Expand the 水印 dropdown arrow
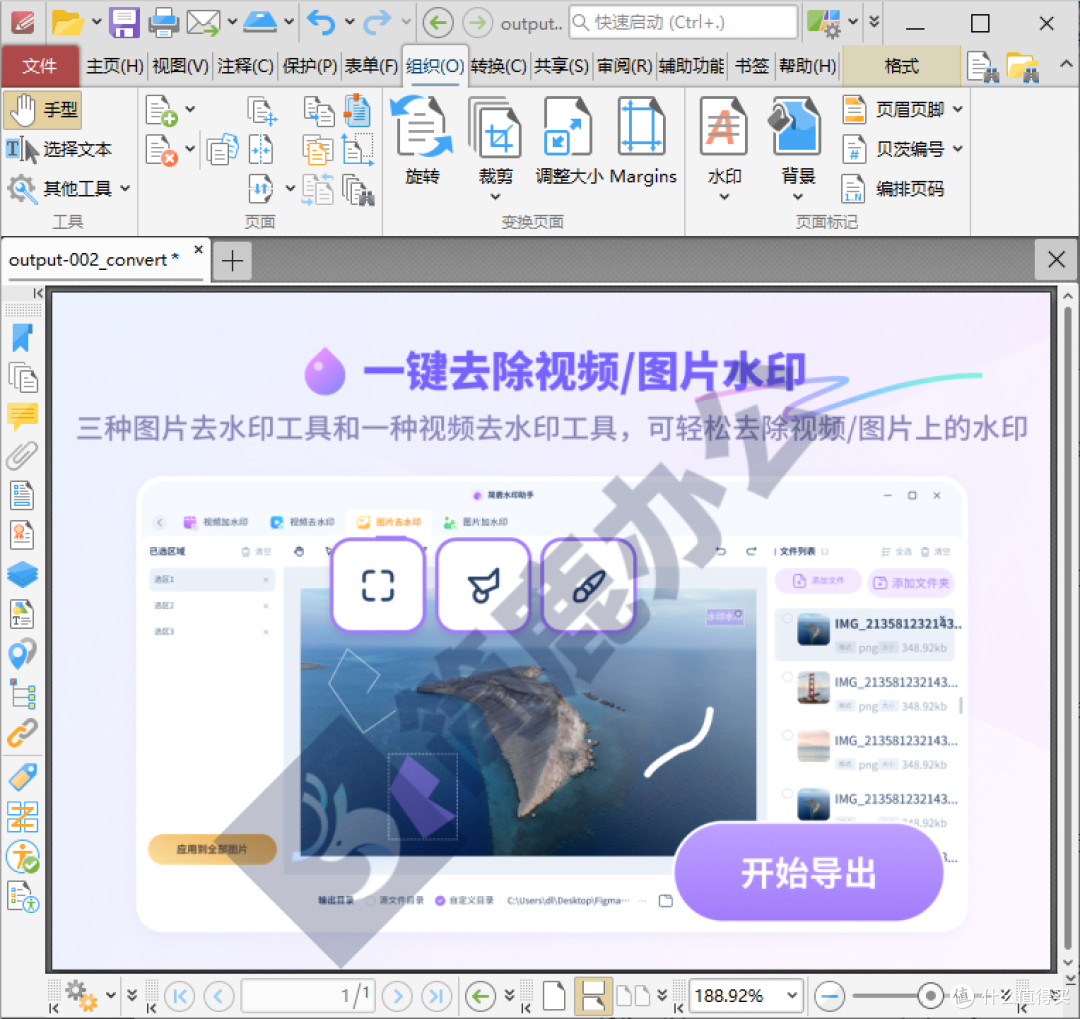Viewport: 1080px width, 1019px height. click(x=724, y=198)
